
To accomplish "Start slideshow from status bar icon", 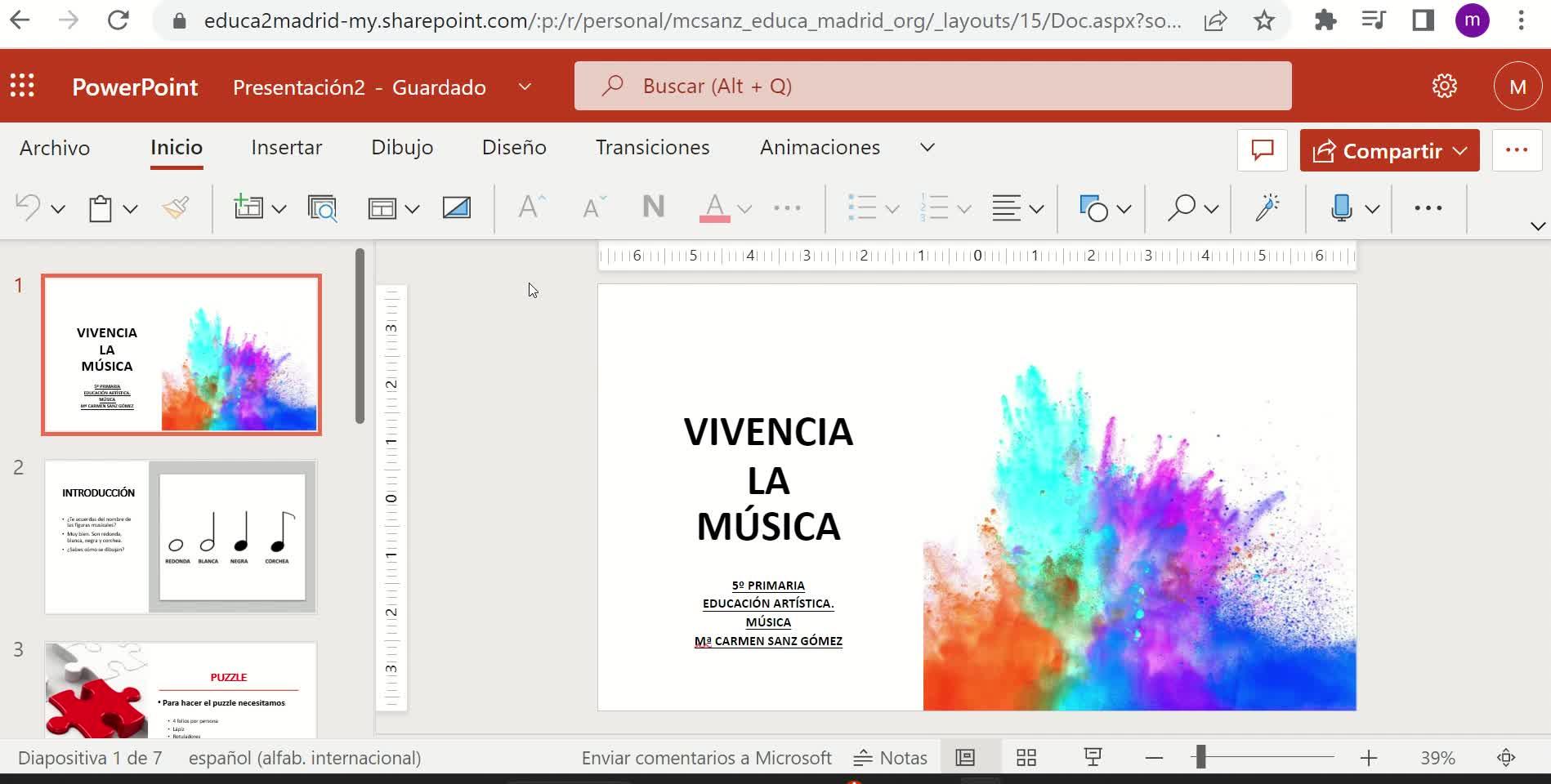I will coord(1093,758).
